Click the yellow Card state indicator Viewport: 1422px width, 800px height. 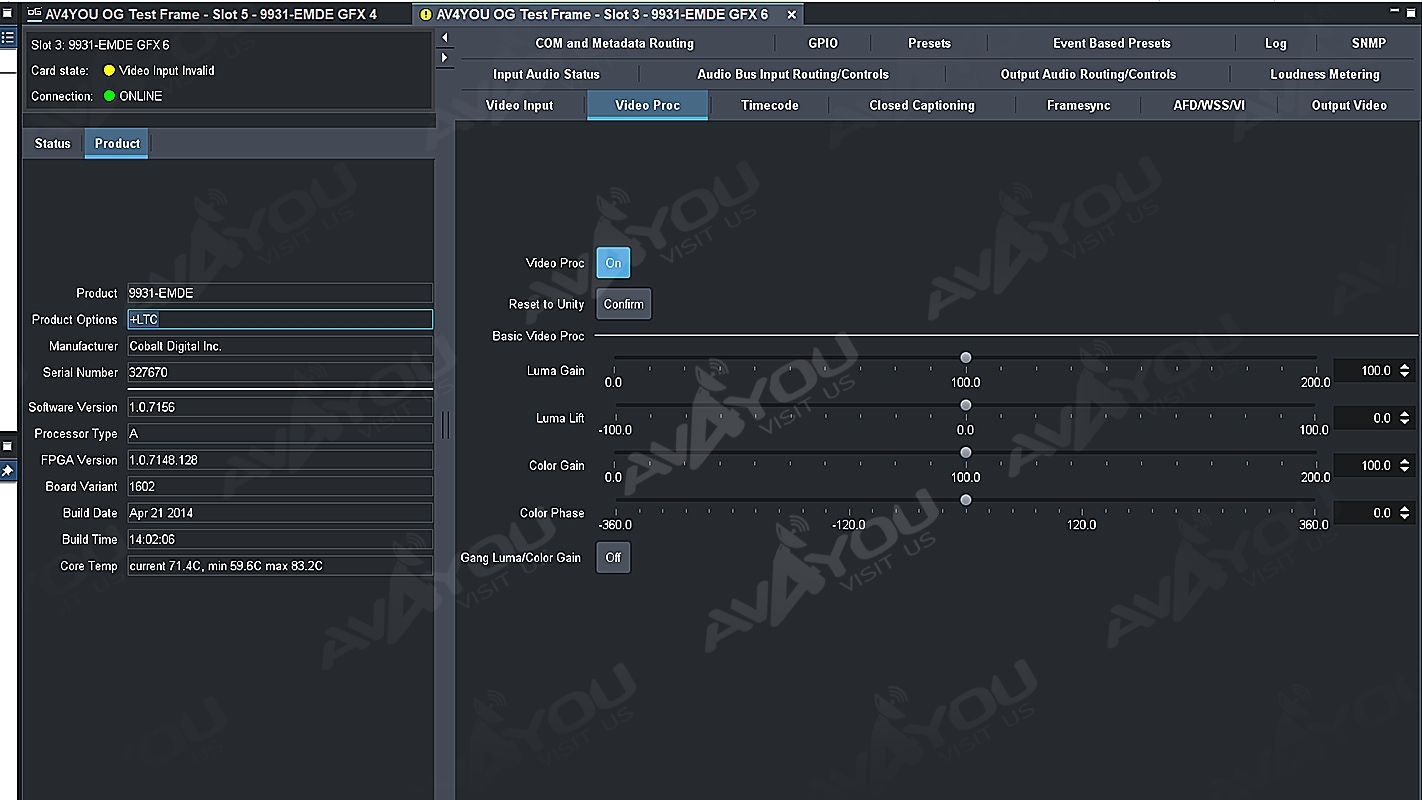pos(110,71)
